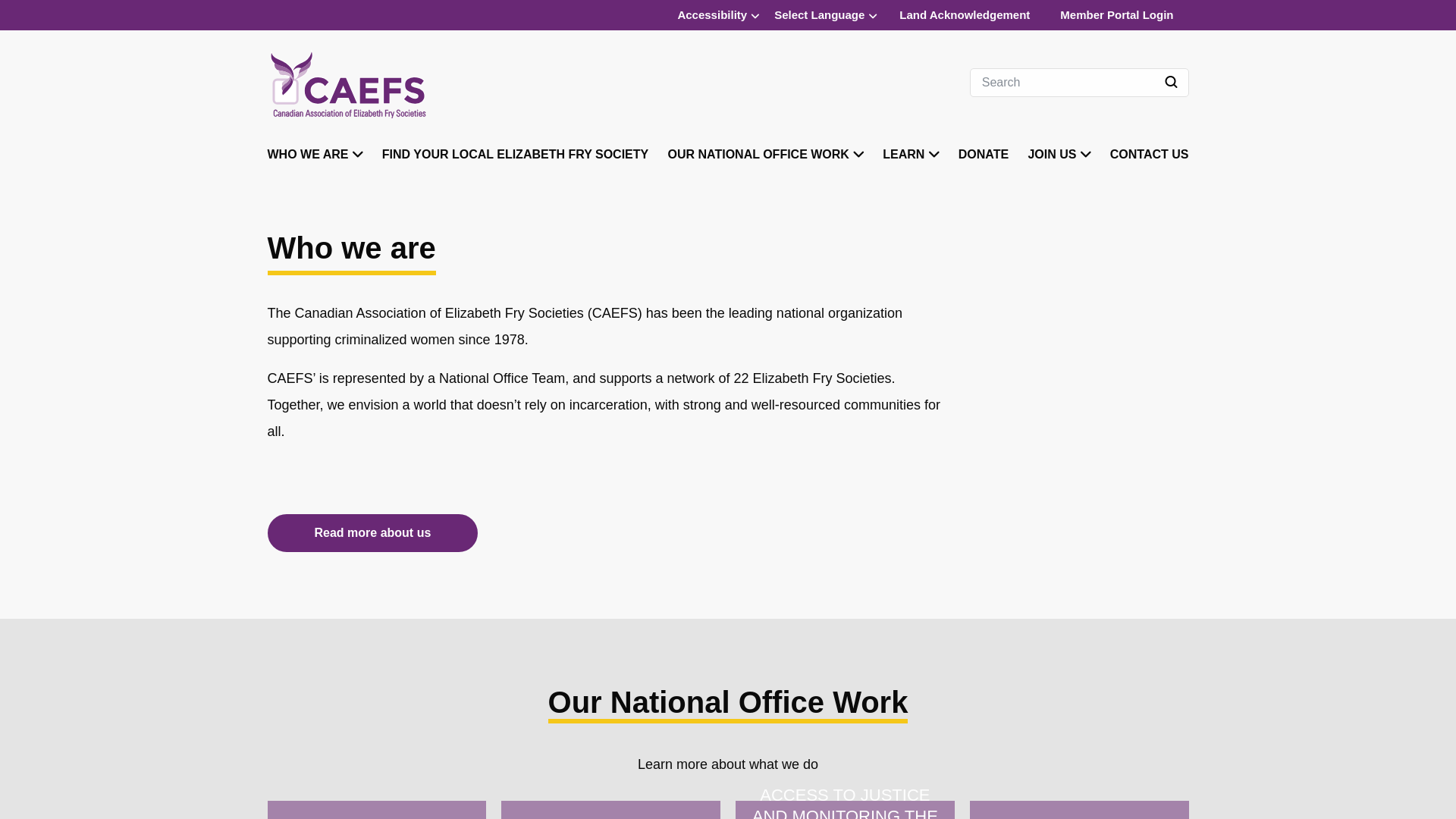The image size is (1456, 819).
Task: Click the Learn more about what we do text
Action: [x=727, y=764]
